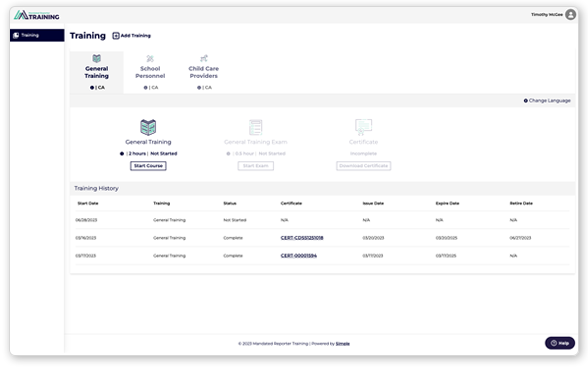This screenshot has width=588, height=368.
Task: Click the Mandated Reporter Training logo
Action: (36, 15)
